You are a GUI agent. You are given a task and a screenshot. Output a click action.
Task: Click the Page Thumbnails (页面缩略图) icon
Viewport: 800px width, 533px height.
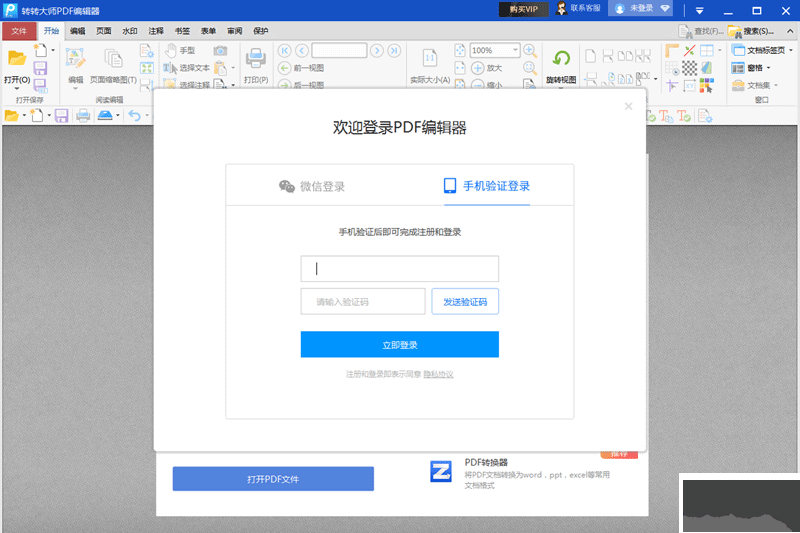click(x=113, y=59)
